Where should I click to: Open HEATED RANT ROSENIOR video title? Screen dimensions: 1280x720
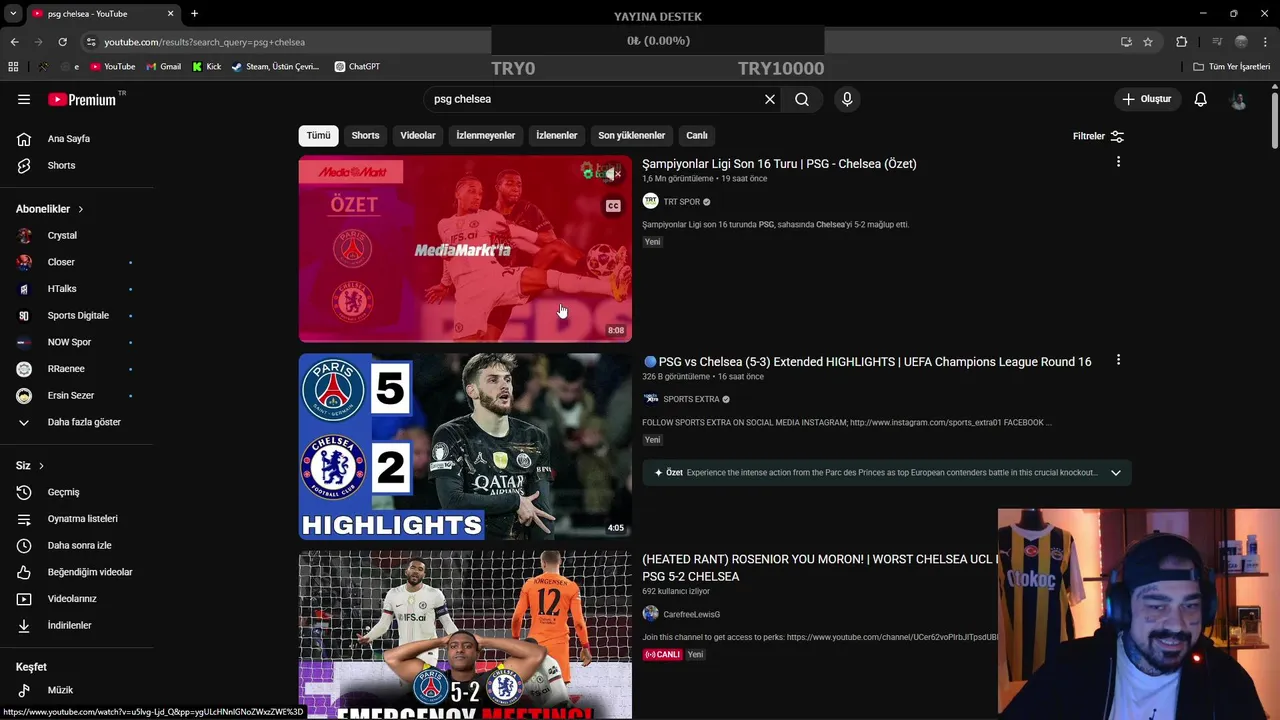pyautogui.click(x=820, y=568)
